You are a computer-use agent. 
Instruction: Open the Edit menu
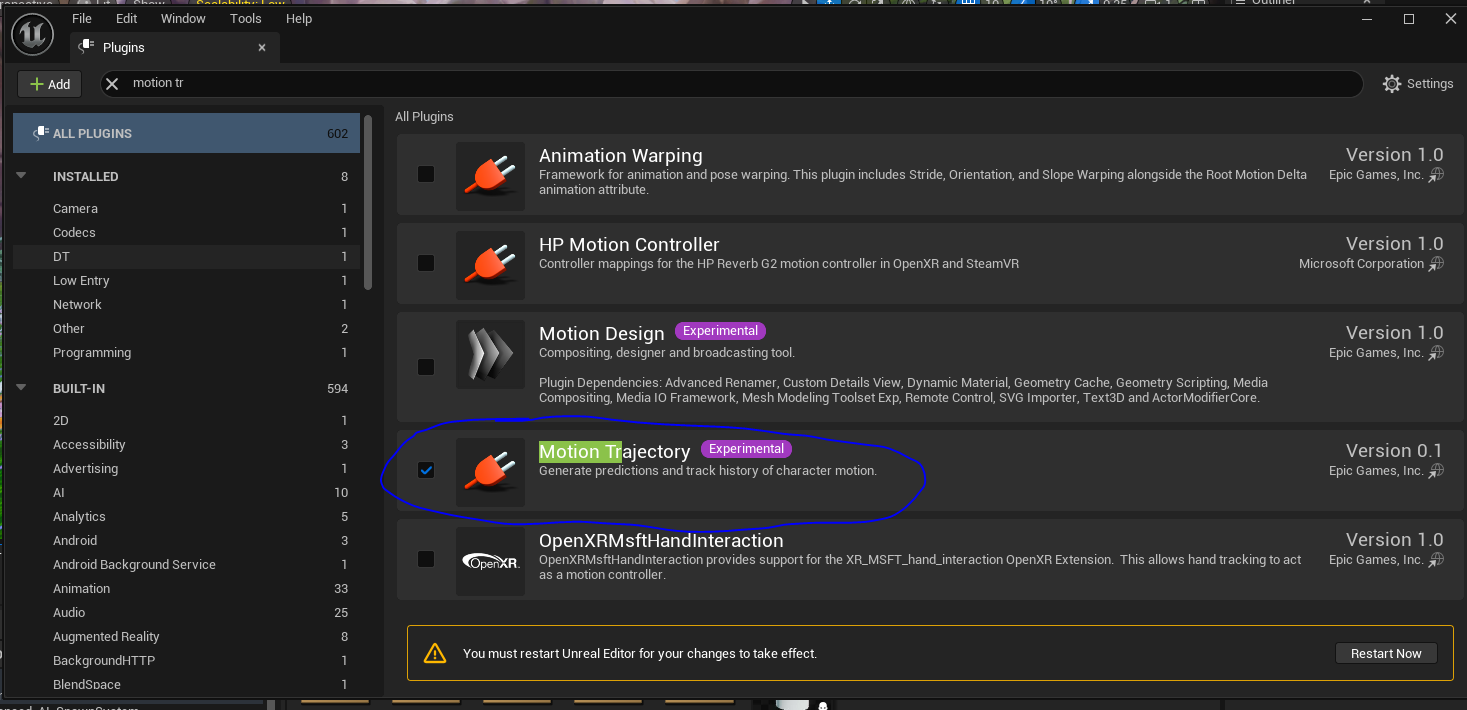[127, 18]
